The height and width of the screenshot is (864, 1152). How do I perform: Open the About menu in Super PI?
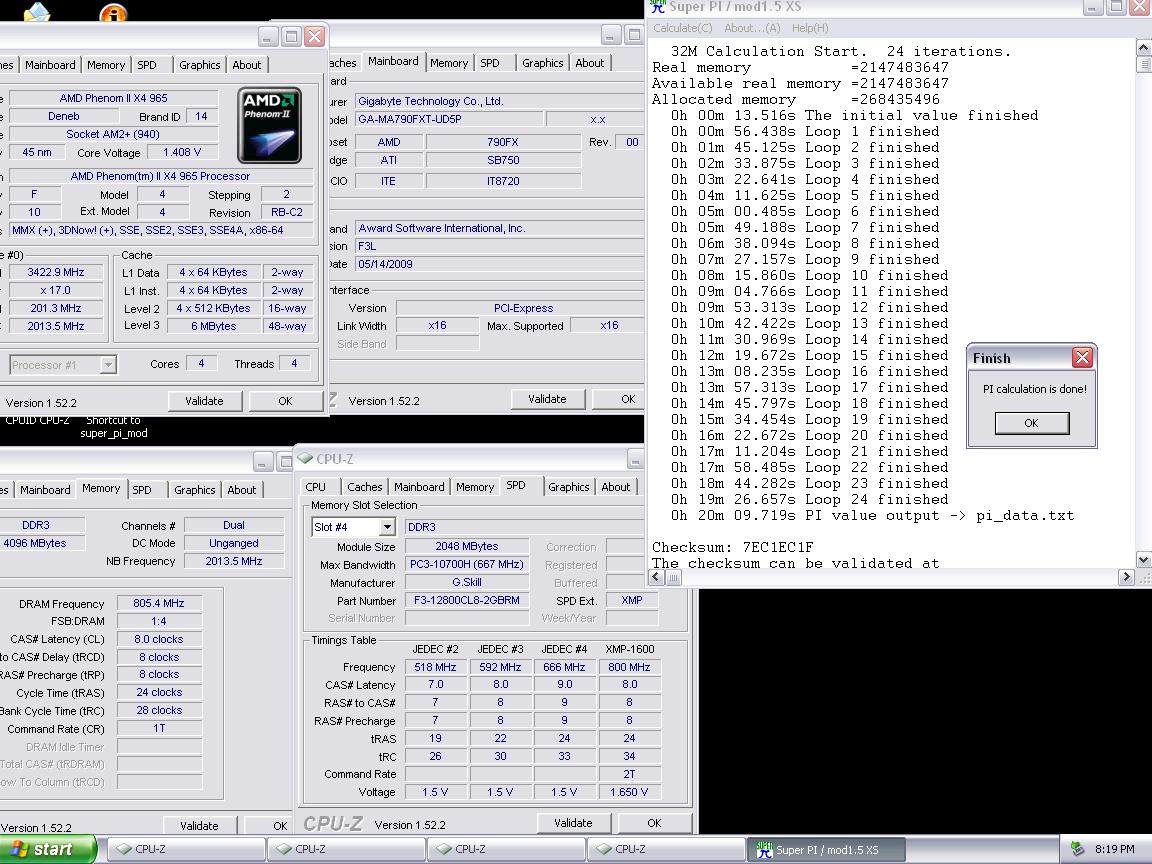(752, 28)
